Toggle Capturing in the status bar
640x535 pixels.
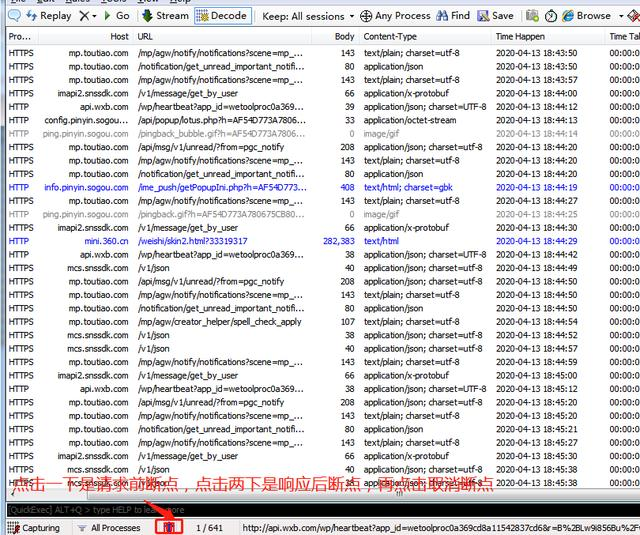tap(33, 528)
